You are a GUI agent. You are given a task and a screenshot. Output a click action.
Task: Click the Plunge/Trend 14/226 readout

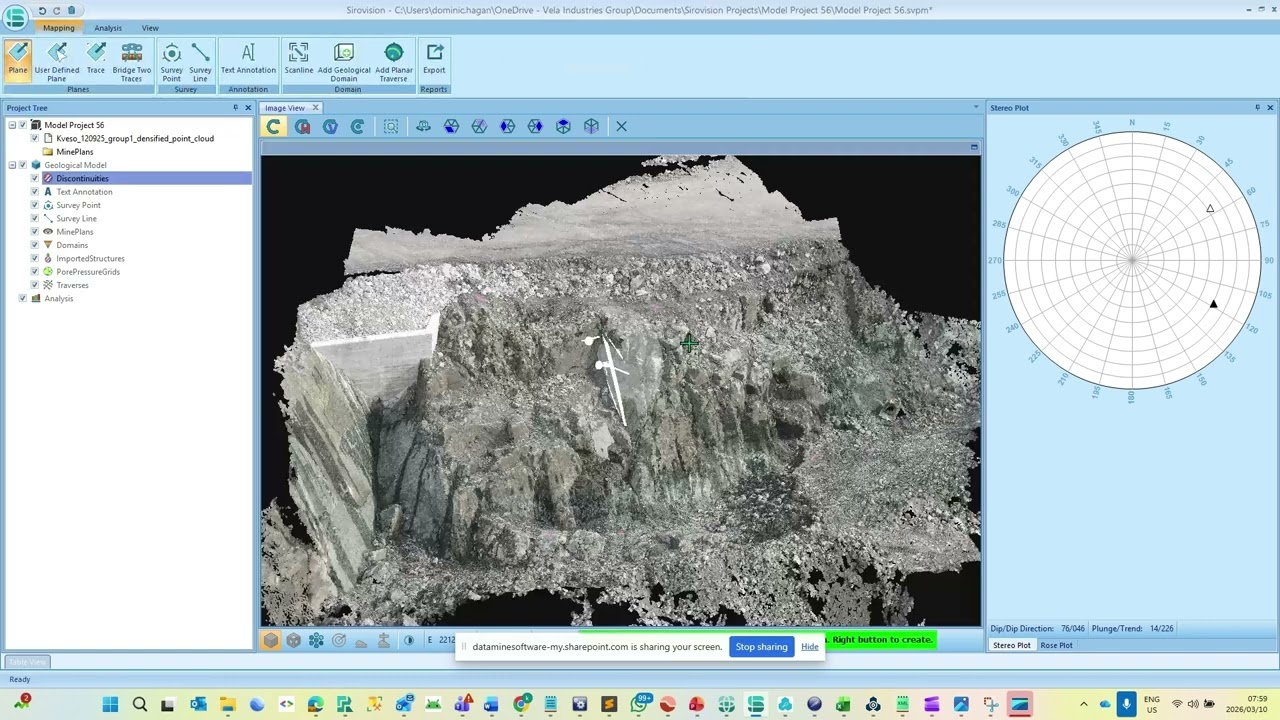[x=1133, y=628]
